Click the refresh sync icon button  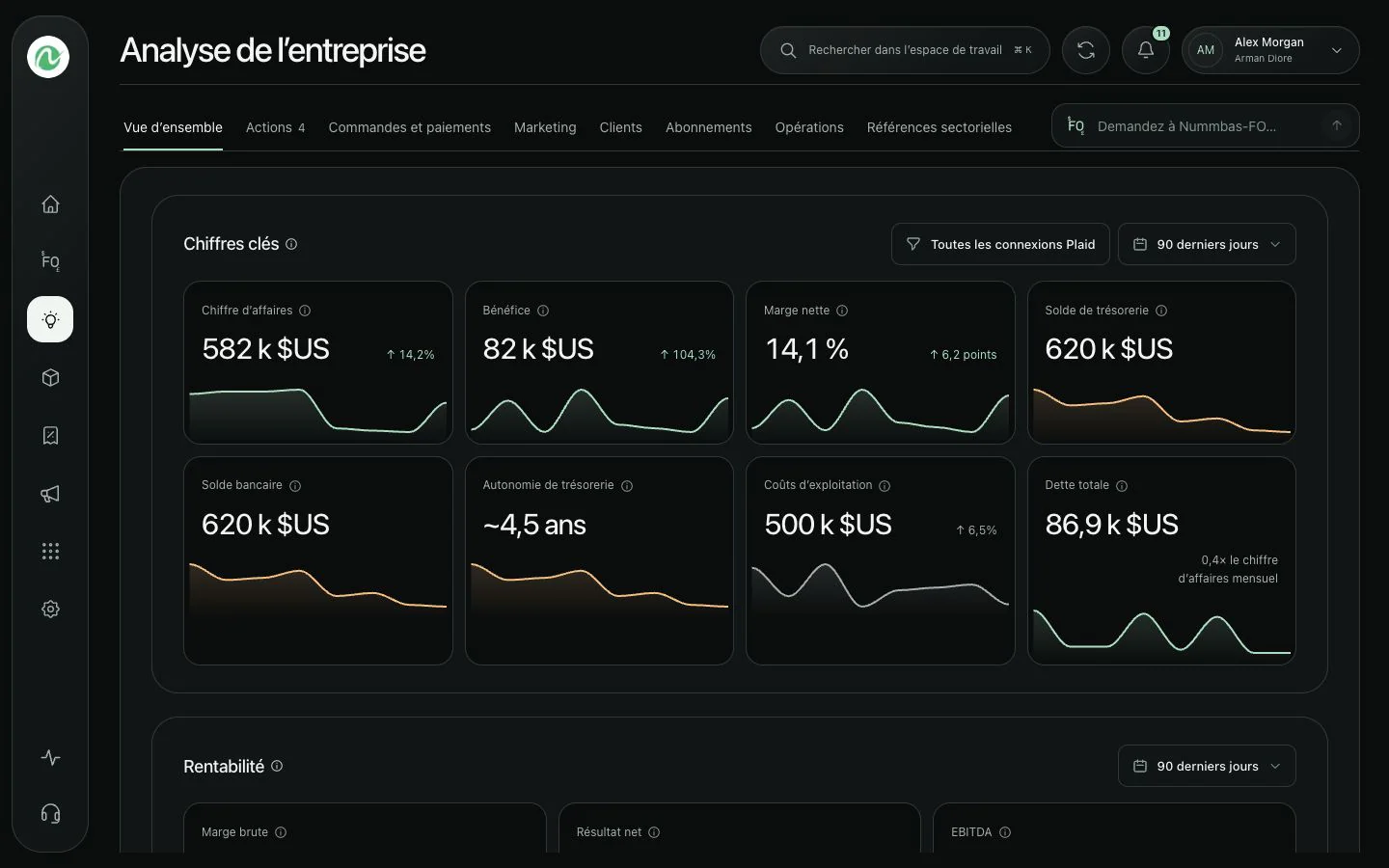[1086, 50]
